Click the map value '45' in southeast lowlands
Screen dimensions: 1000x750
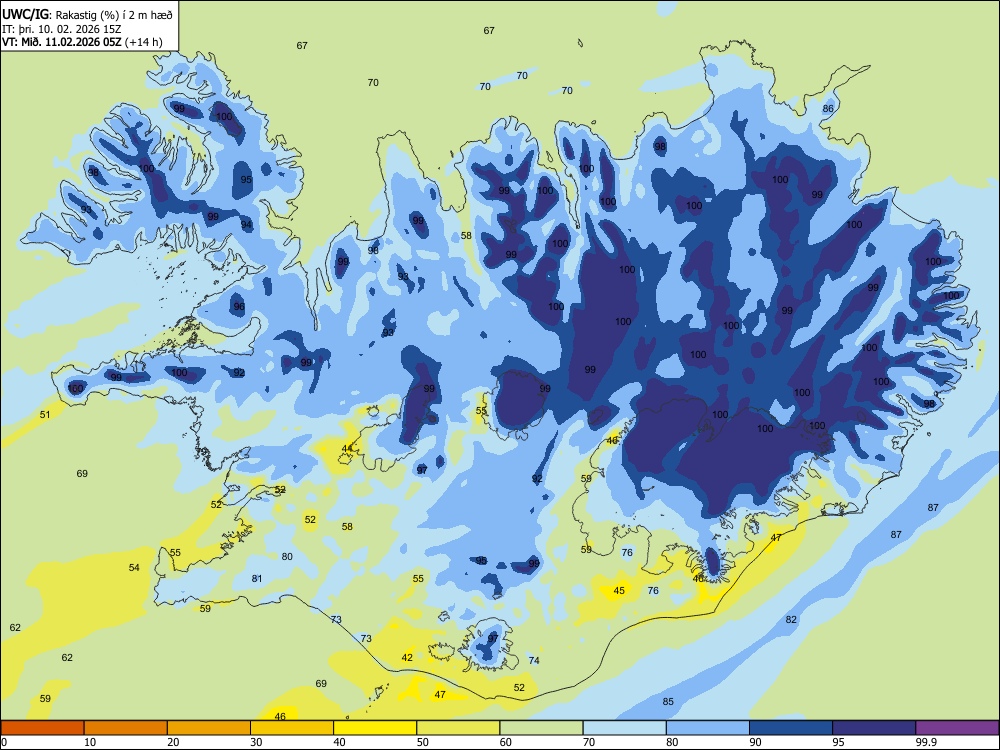pyautogui.click(x=619, y=591)
